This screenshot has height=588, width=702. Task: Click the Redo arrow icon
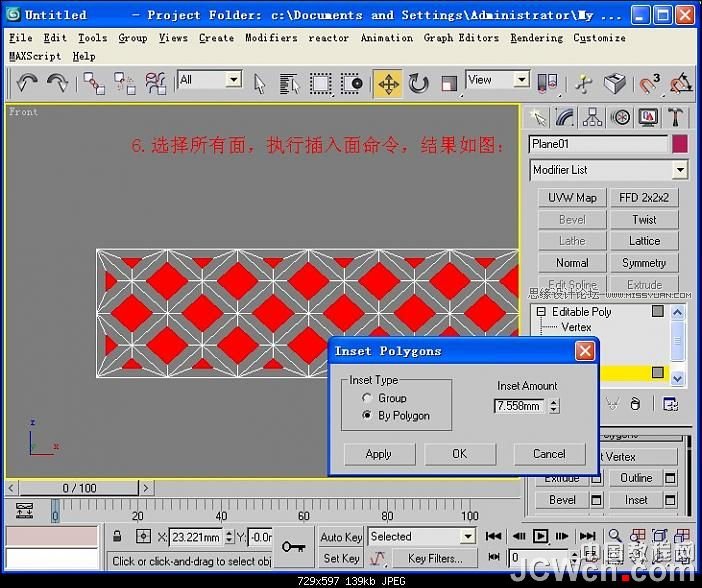tap(57, 83)
